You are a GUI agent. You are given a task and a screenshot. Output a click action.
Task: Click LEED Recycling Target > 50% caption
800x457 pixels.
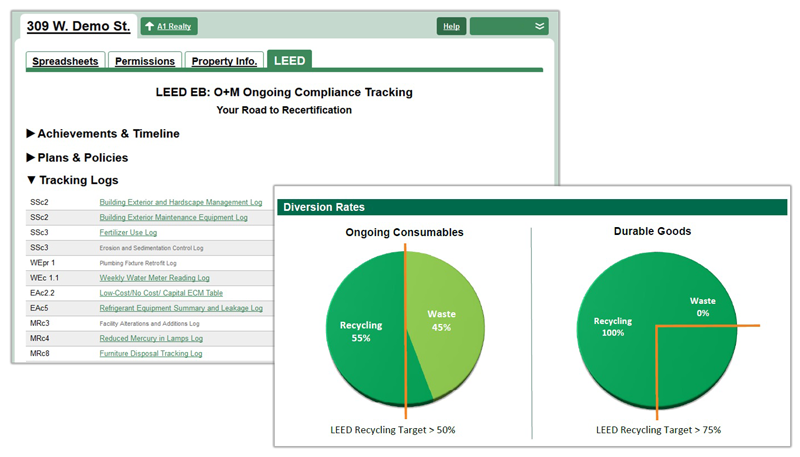point(393,430)
